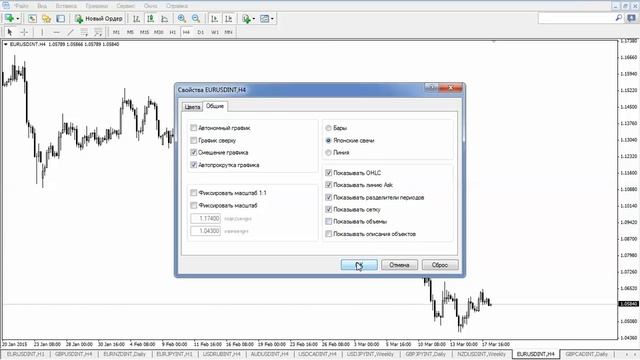Open the USDJPYINT,Weekly chart tab
Screen dimensions: 640x360
click(x=370, y=354)
